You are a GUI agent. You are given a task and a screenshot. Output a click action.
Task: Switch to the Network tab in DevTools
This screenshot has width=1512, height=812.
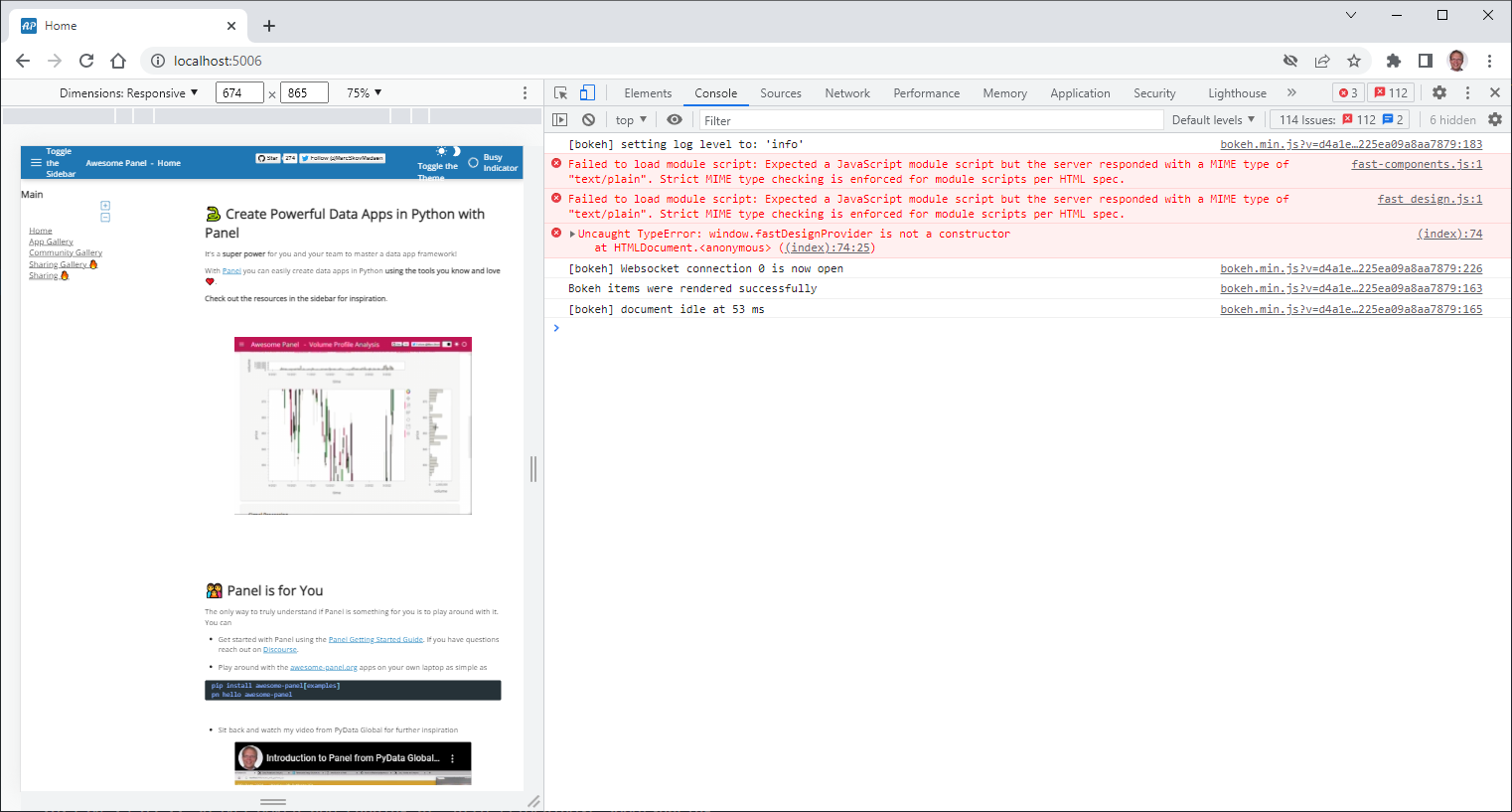coord(846,92)
